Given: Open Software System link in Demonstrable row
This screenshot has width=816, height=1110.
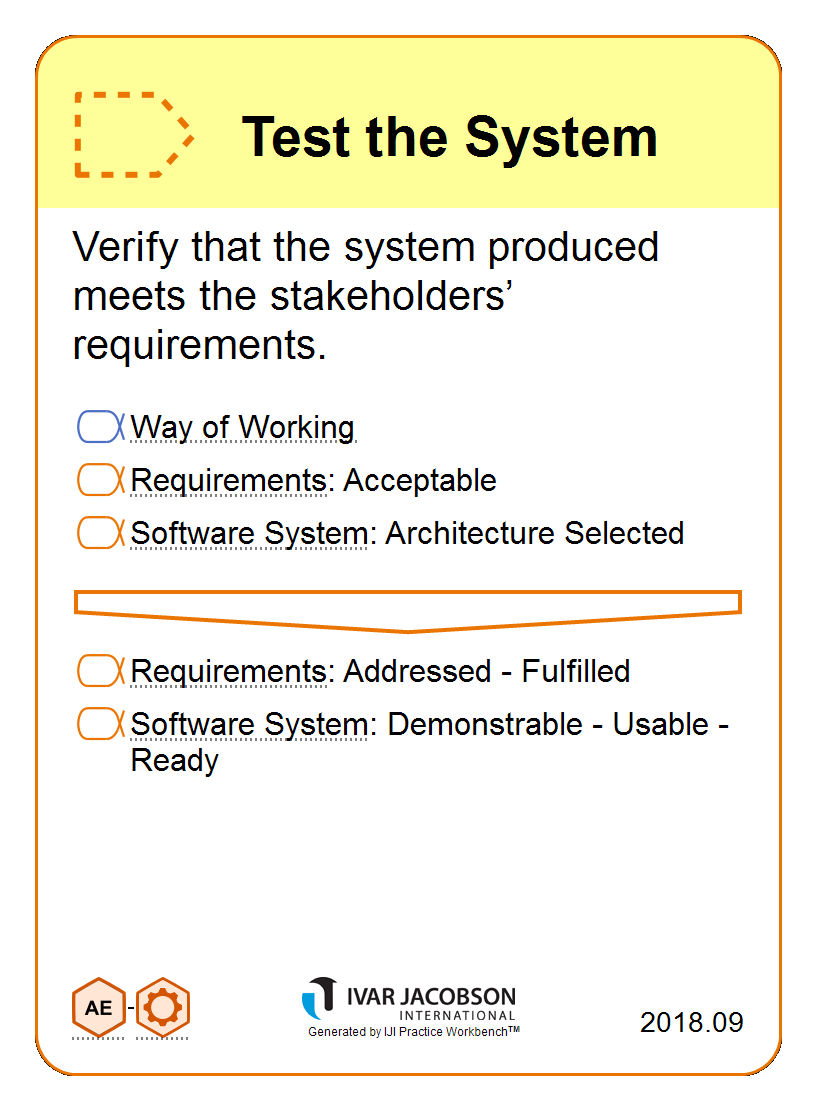Looking at the screenshot, I should pos(249,724).
